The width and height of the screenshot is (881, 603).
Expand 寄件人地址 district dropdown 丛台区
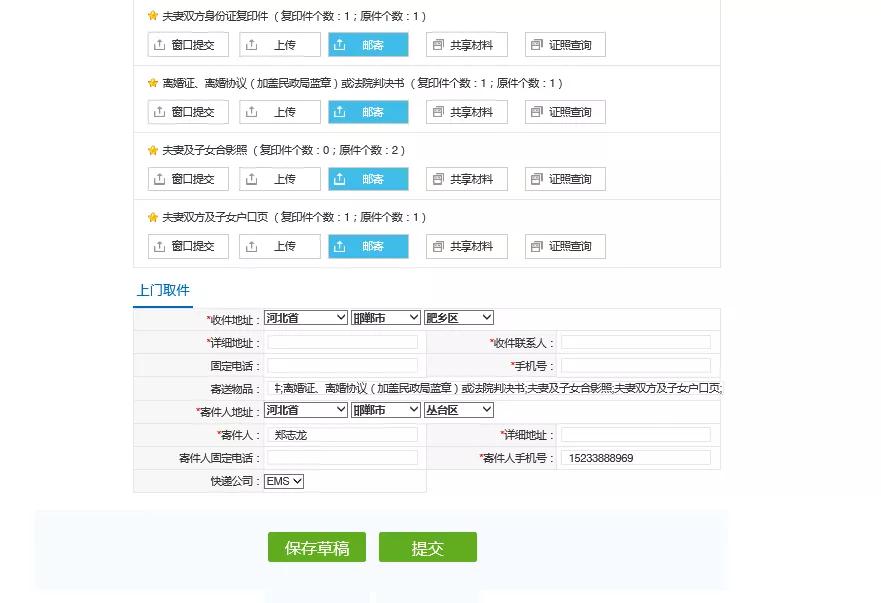pos(458,411)
